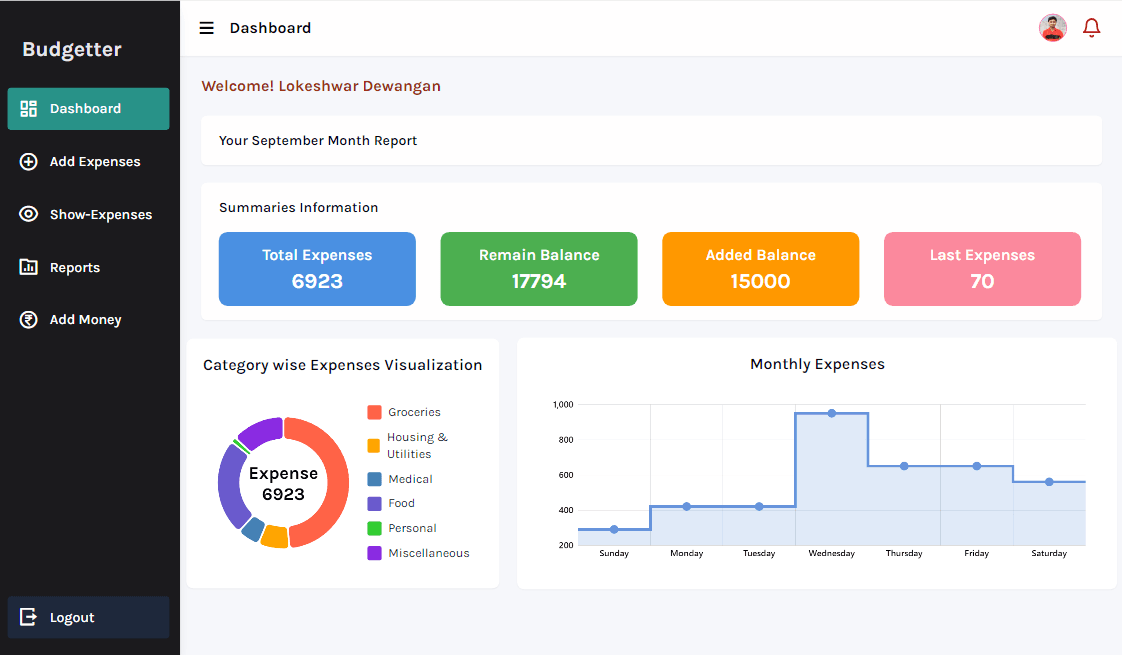Viewport: 1122px width, 655px height.
Task: Click Wednesday data point on line chart
Action: (x=831, y=413)
